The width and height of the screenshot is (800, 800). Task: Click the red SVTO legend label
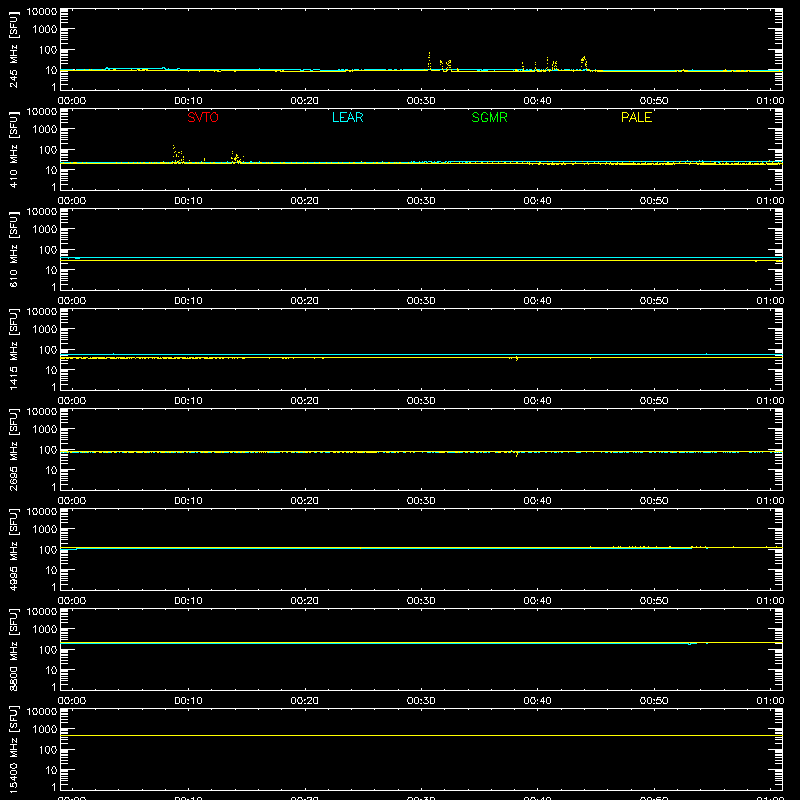pyautogui.click(x=203, y=117)
